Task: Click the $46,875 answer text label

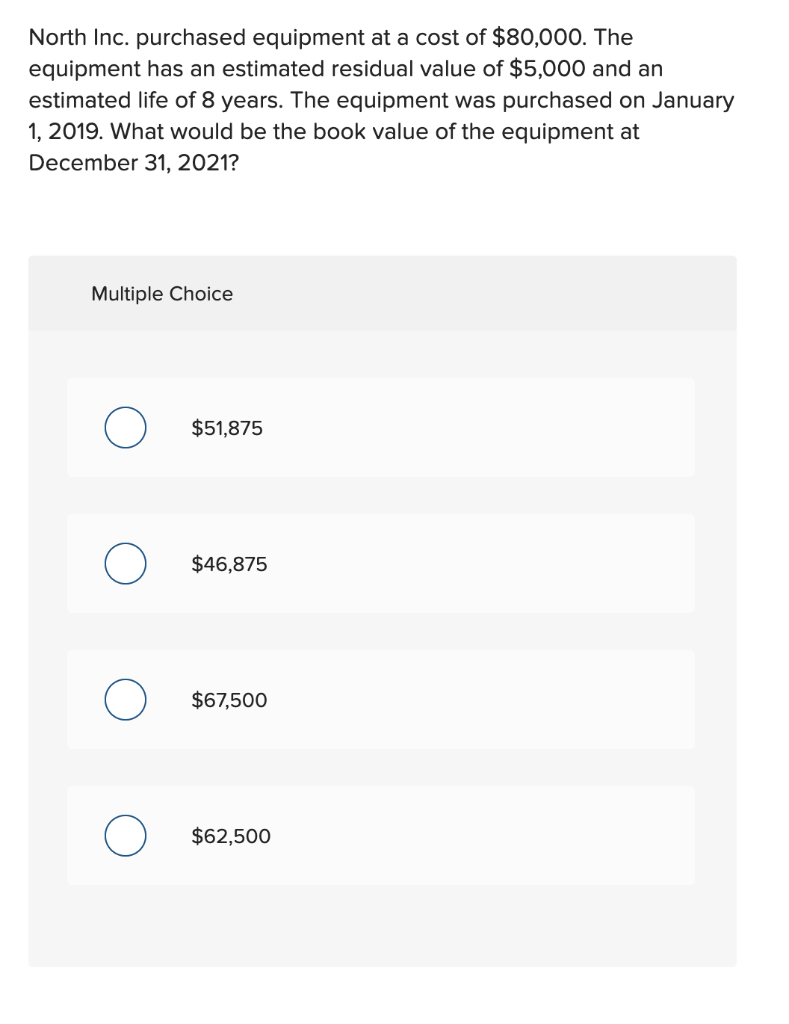Action: click(228, 563)
